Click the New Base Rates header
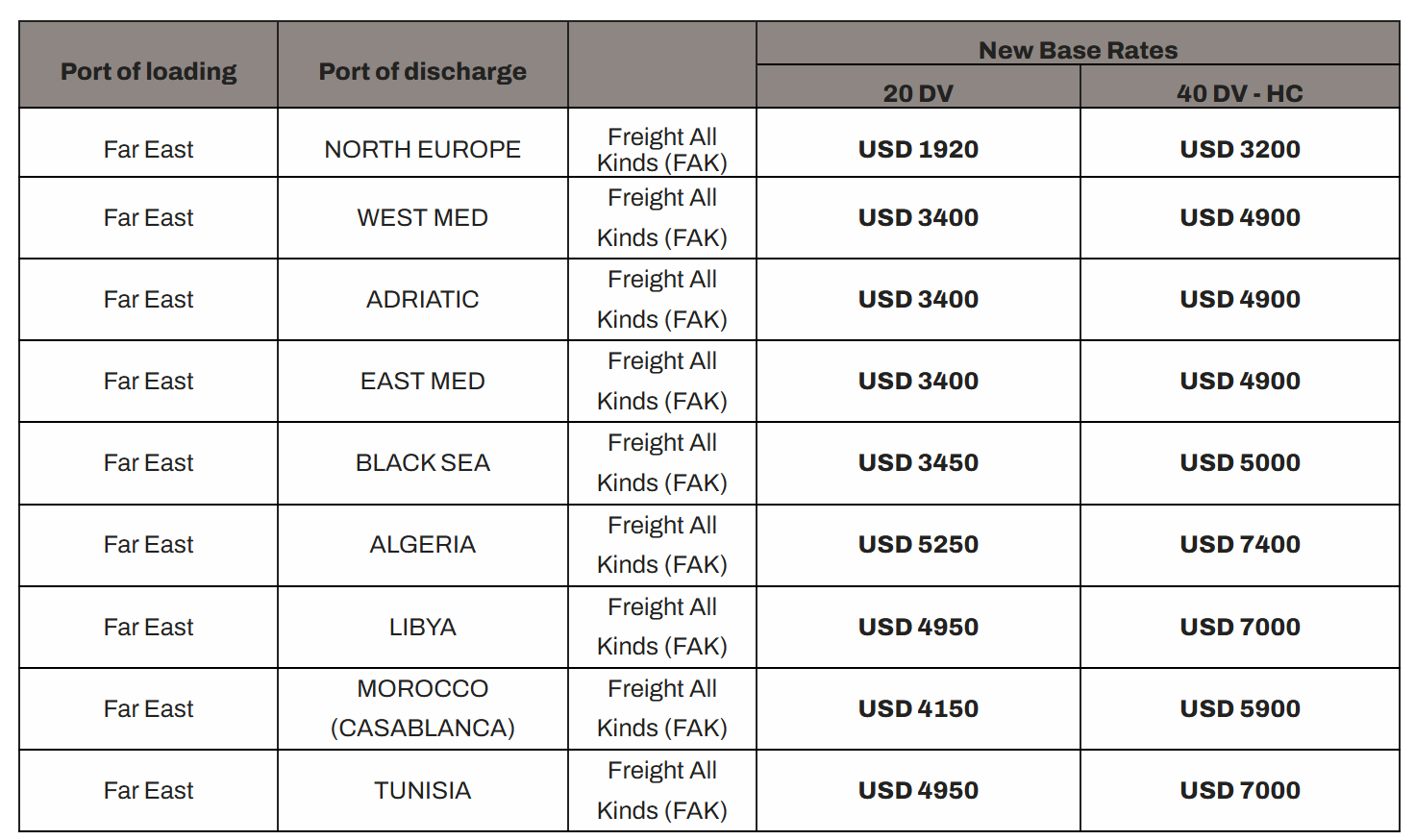The image size is (1415, 840). point(1078,50)
